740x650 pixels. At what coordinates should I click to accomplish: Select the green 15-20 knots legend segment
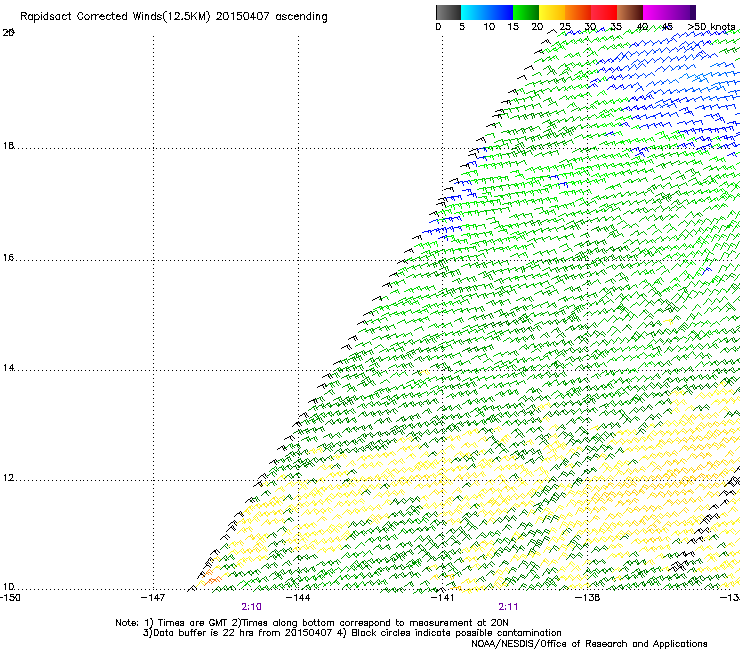526,12
